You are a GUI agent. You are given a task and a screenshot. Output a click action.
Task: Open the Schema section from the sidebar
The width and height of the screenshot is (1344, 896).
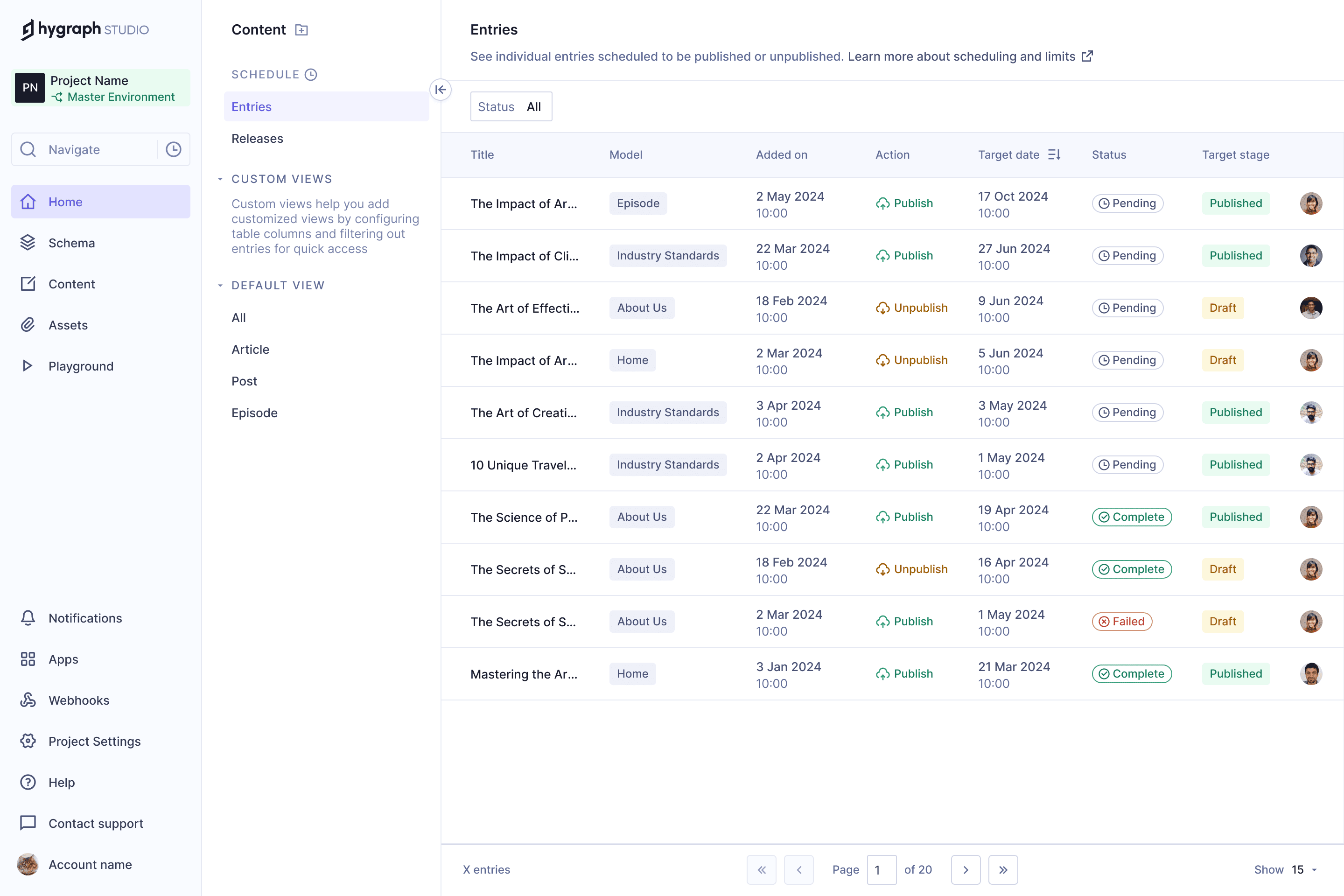(x=71, y=242)
